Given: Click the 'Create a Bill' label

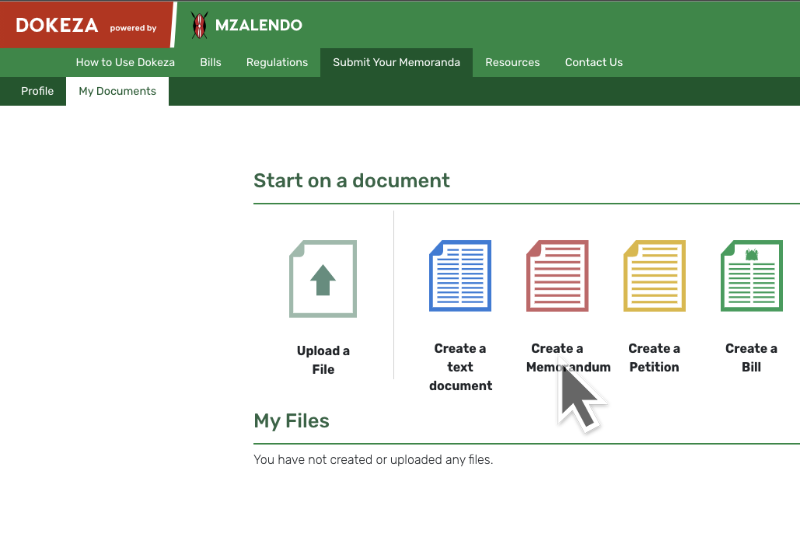Looking at the screenshot, I should (751, 358).
